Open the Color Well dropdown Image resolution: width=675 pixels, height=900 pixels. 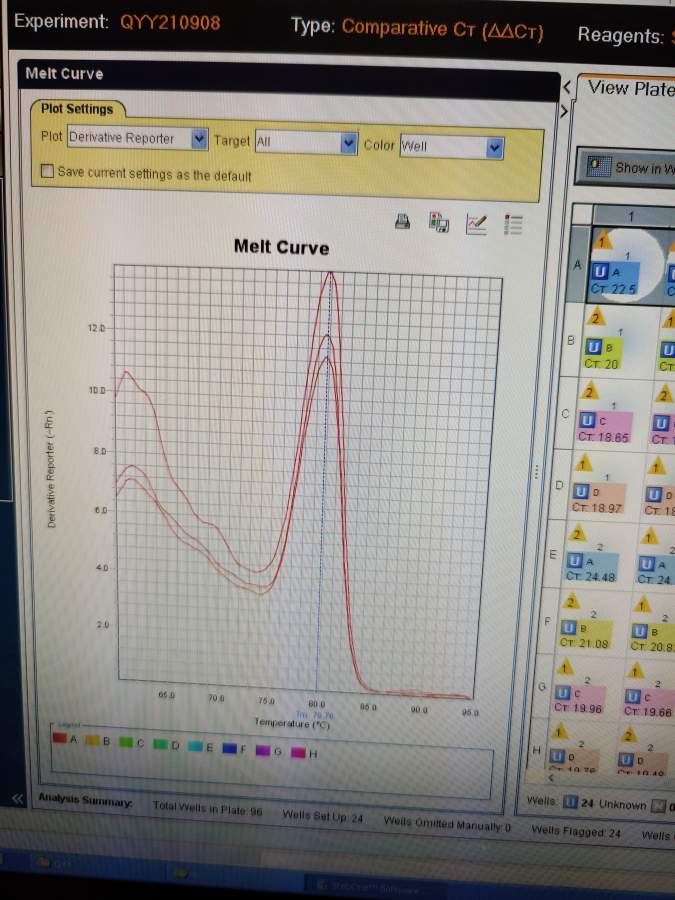click(x=495, y=148)
